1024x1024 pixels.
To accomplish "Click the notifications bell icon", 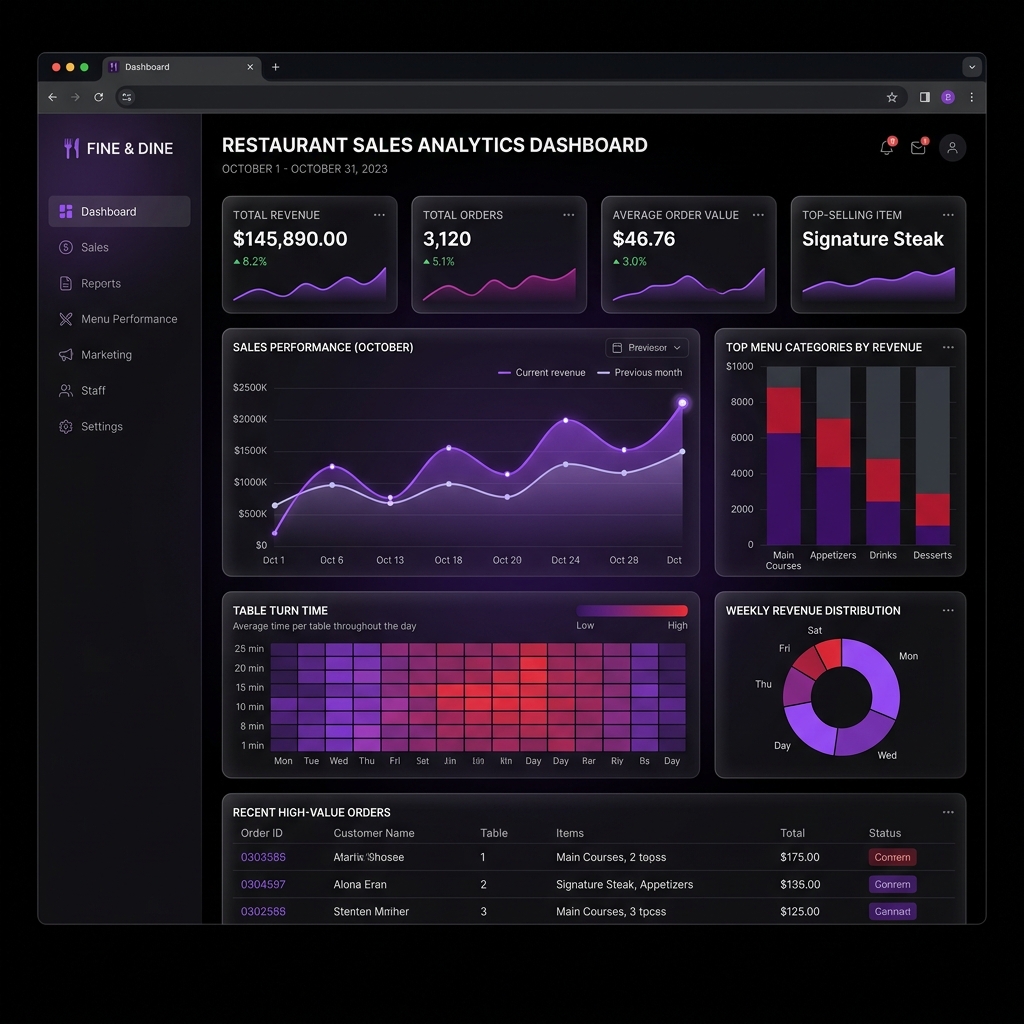I will coord(887,148).
